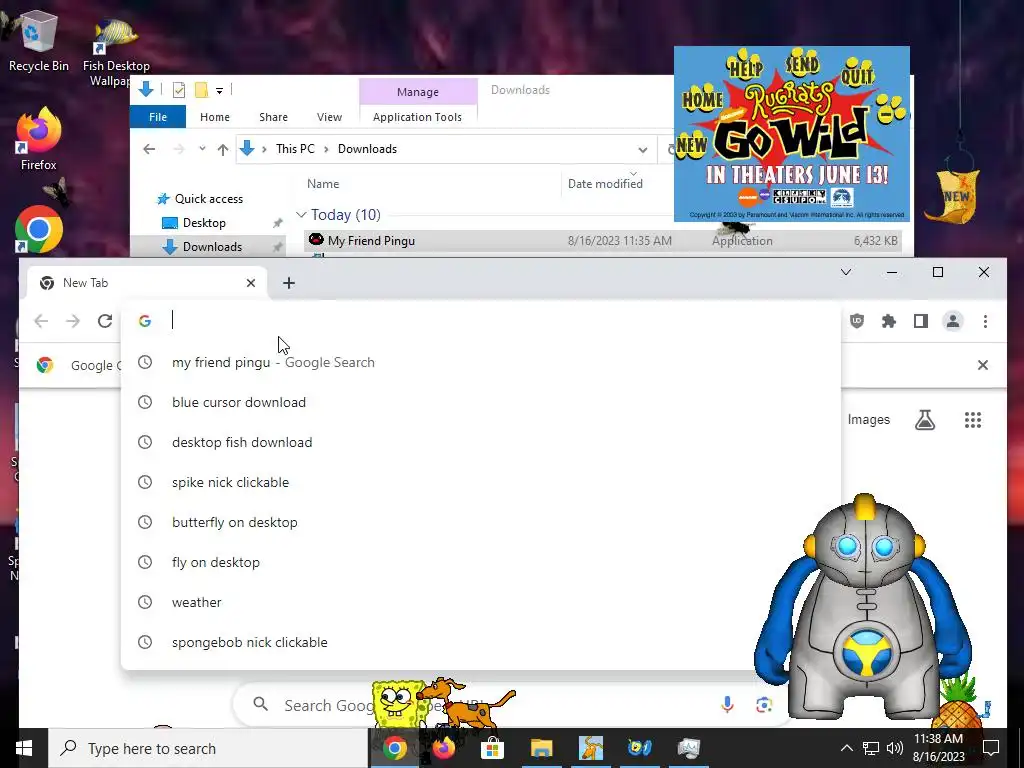Select suggestion 'fly on desktop'
Viewport: 1024px width, 768px height.
pos(481,562)
